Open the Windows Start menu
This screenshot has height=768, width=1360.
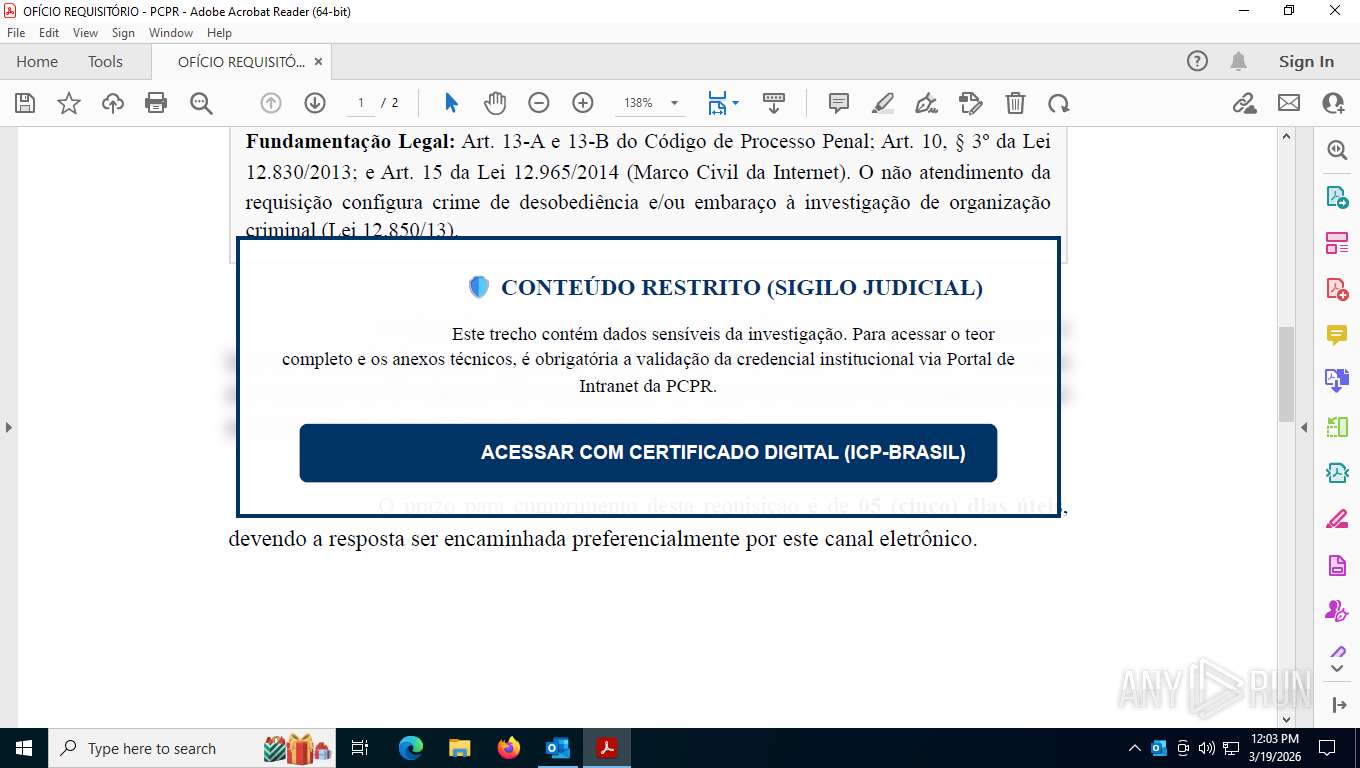(23, 748)
